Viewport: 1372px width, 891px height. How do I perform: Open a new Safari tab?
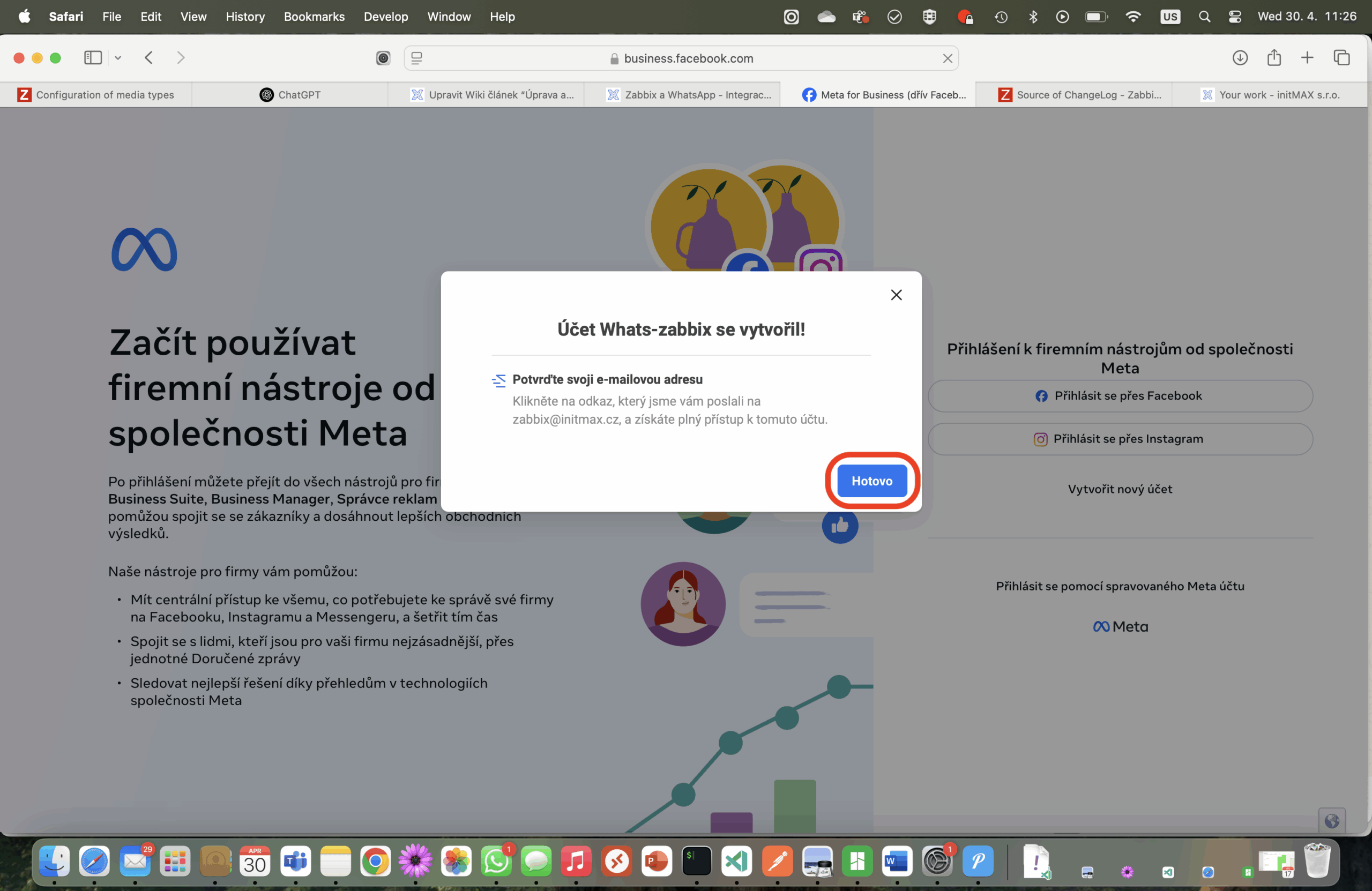point(1307,58)
